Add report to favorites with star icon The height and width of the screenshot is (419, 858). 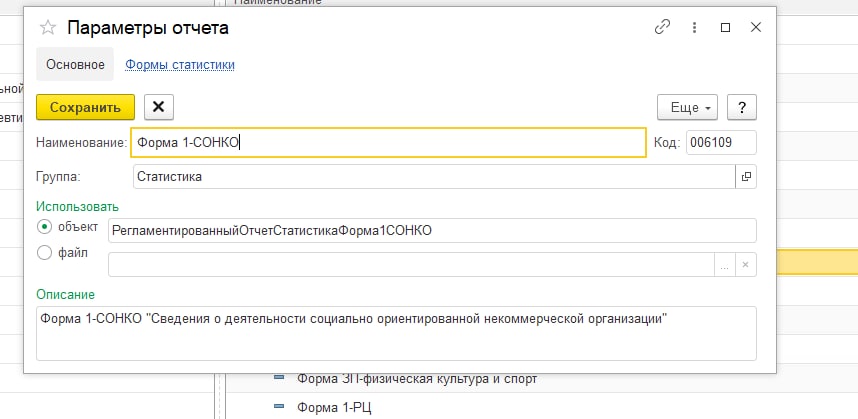coord(47,28)
